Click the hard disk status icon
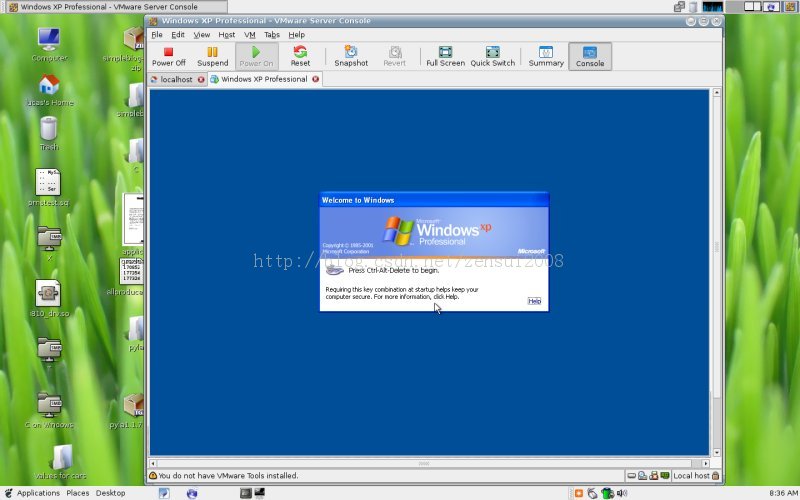 pos(632,476)
